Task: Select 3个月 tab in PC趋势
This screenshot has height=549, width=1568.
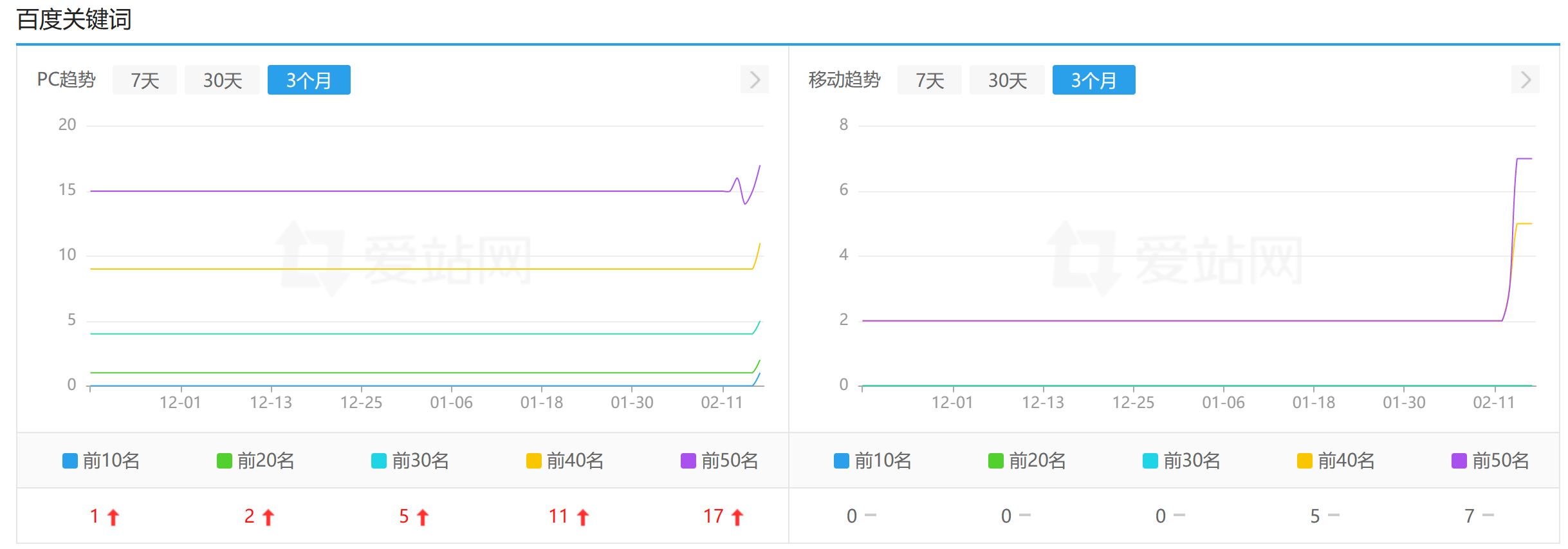Action: pyautogui.click(x=309, y=80)
